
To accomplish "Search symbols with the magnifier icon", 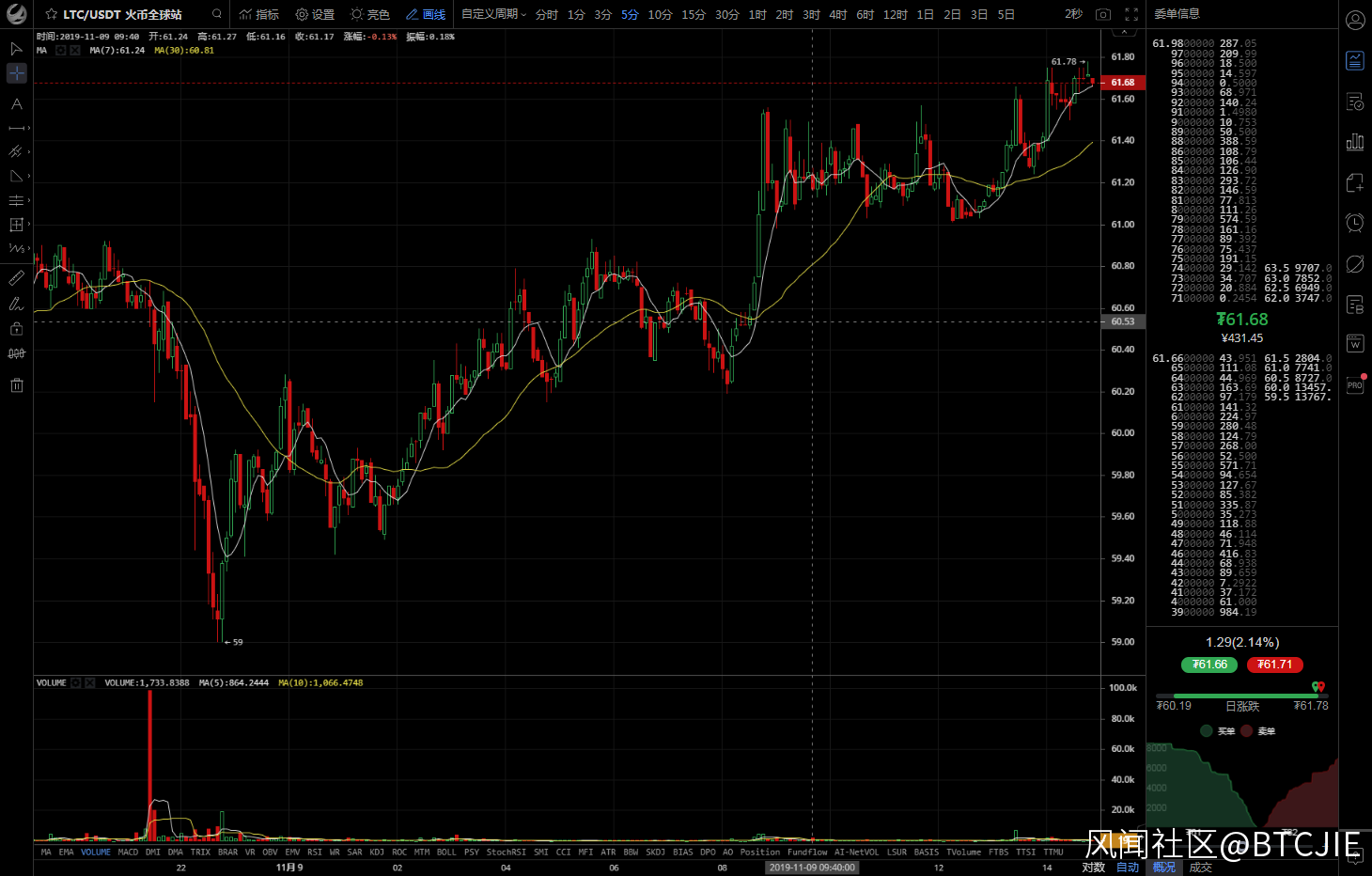I will [x=217, y=14].
